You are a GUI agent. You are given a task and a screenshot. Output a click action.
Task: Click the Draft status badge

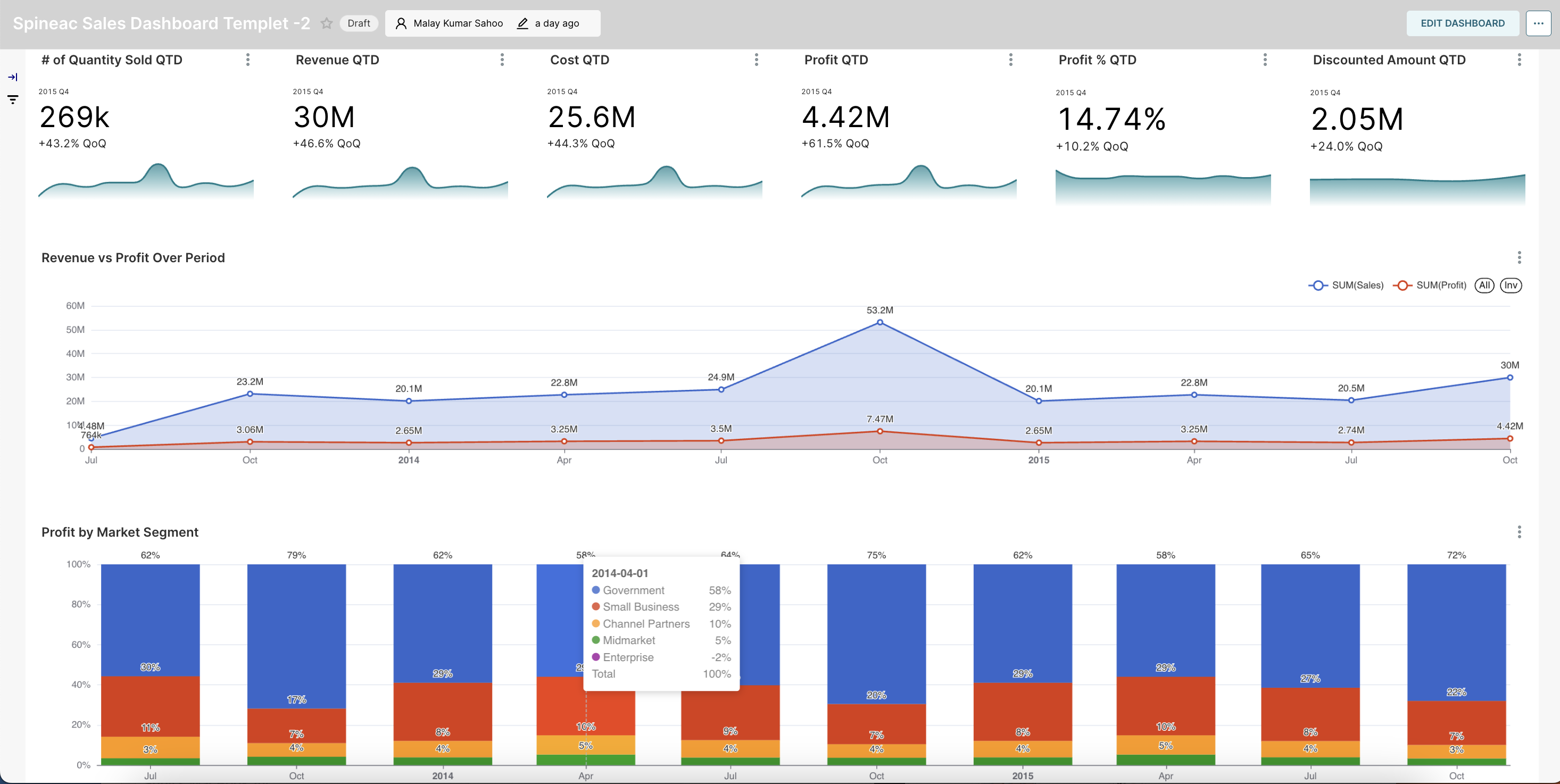(359, 23)
